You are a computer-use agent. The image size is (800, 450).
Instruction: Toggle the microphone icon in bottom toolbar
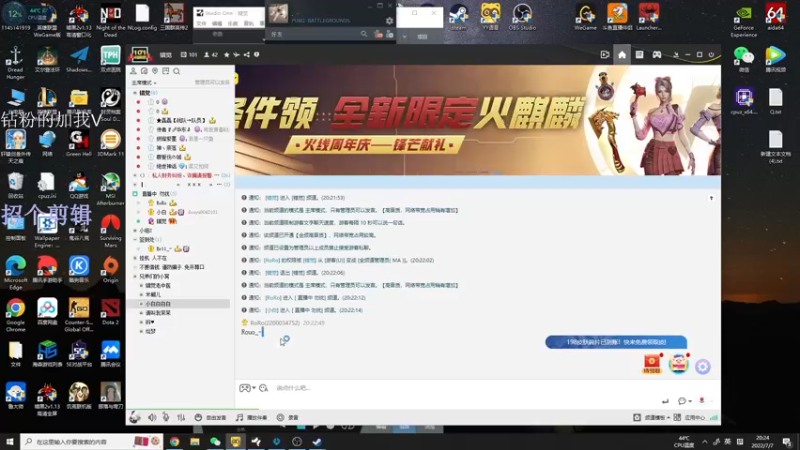coord(166,417)
